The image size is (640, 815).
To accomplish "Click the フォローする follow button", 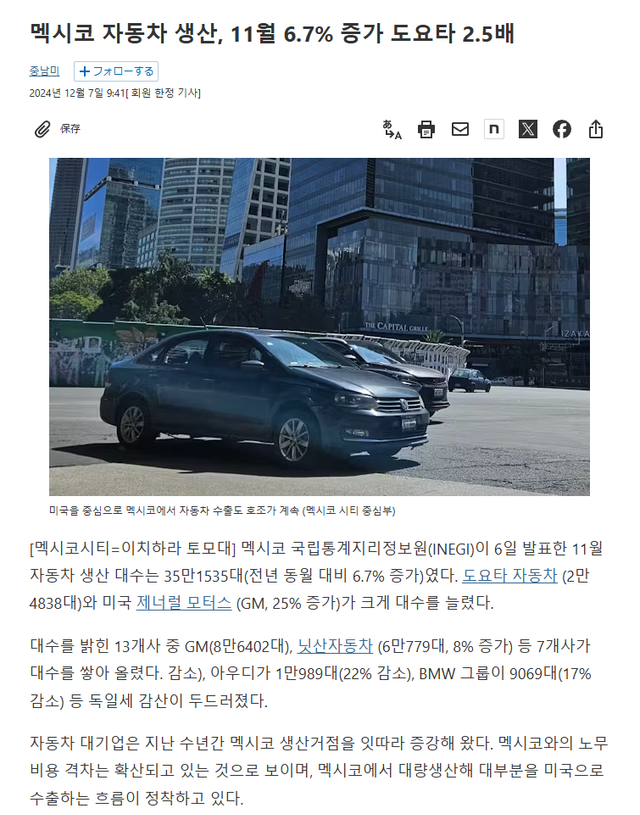I will pyautogui.click(x=116, y=71).
